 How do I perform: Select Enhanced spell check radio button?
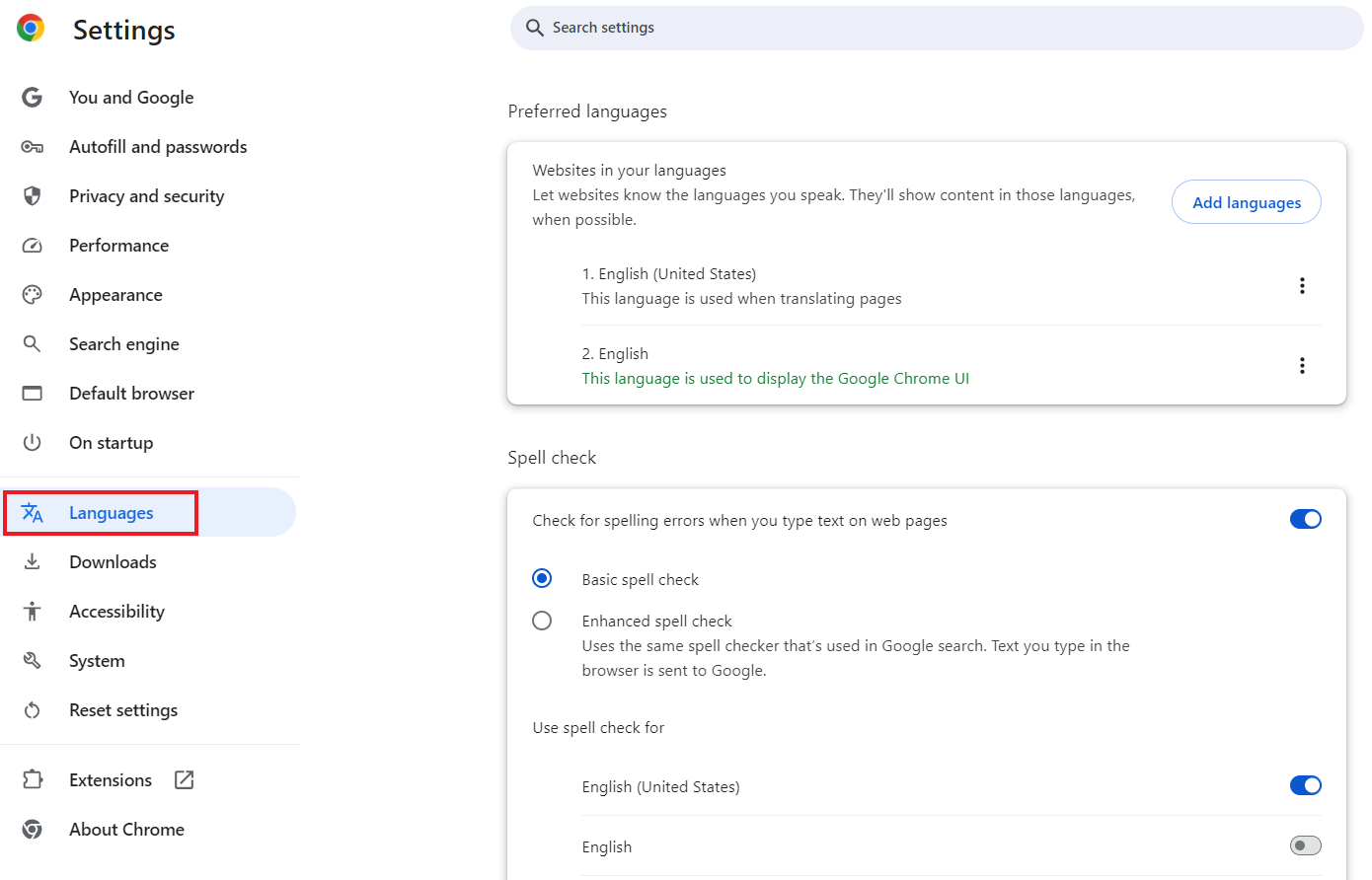[x=542, y=621]
